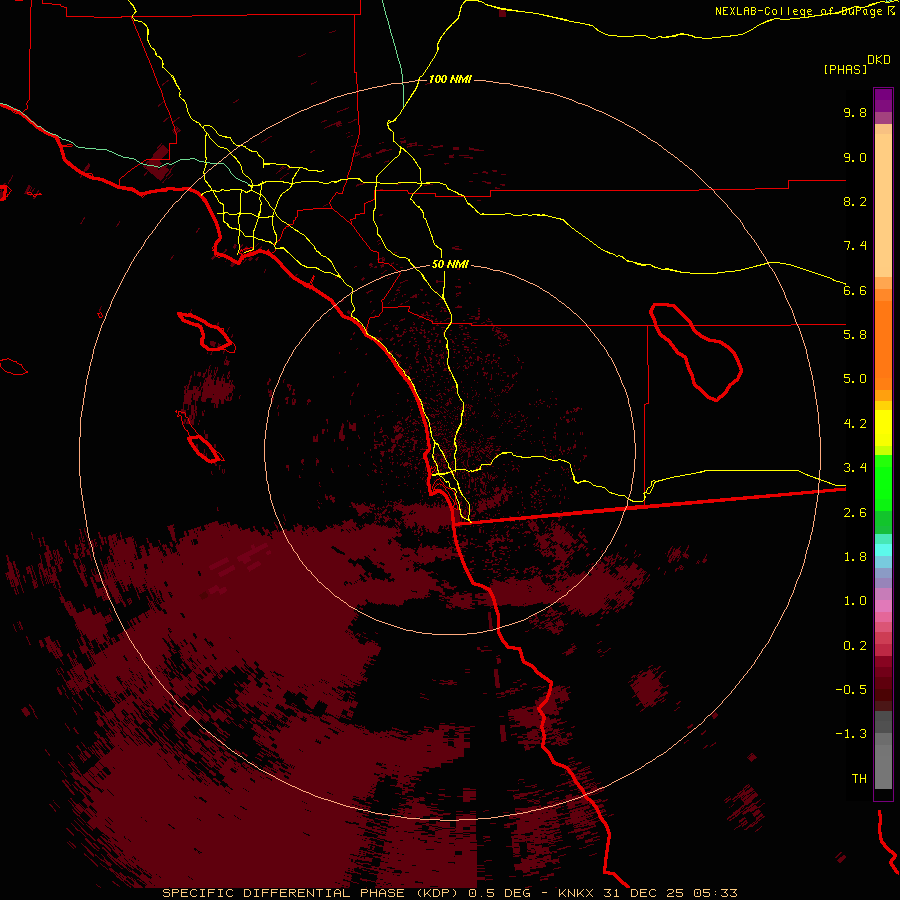
Task: Click the 7.4 legend value
Action: click(855, 246)
